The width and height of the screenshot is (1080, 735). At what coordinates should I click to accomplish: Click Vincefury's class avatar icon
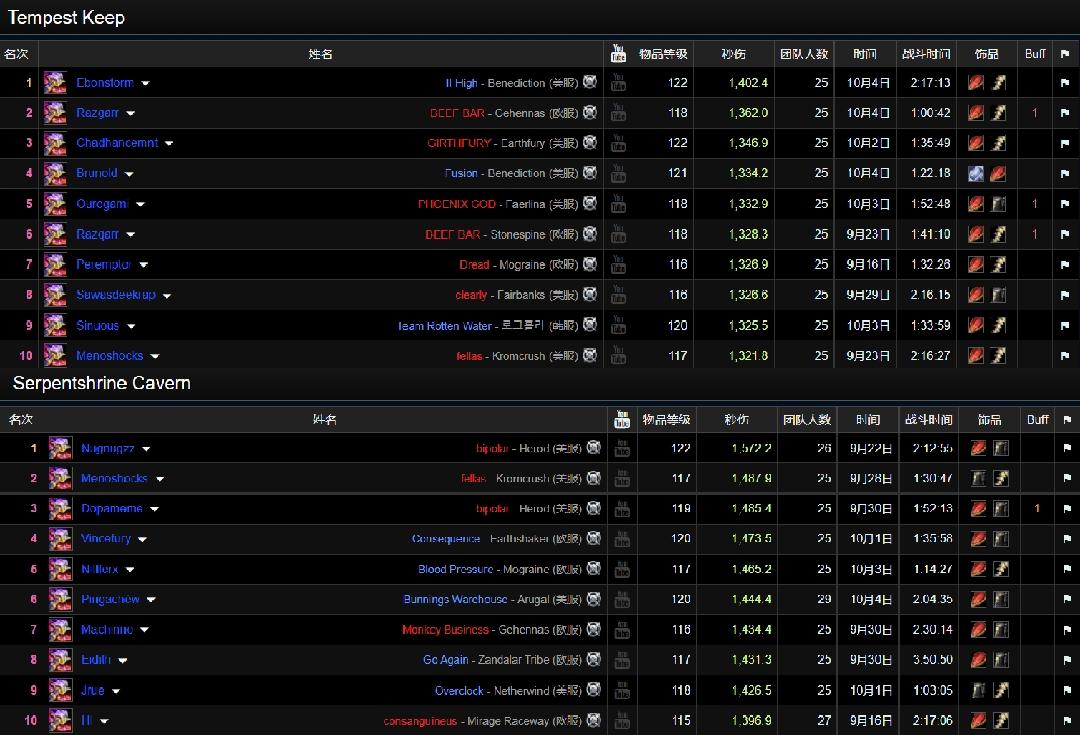point(60,539)
